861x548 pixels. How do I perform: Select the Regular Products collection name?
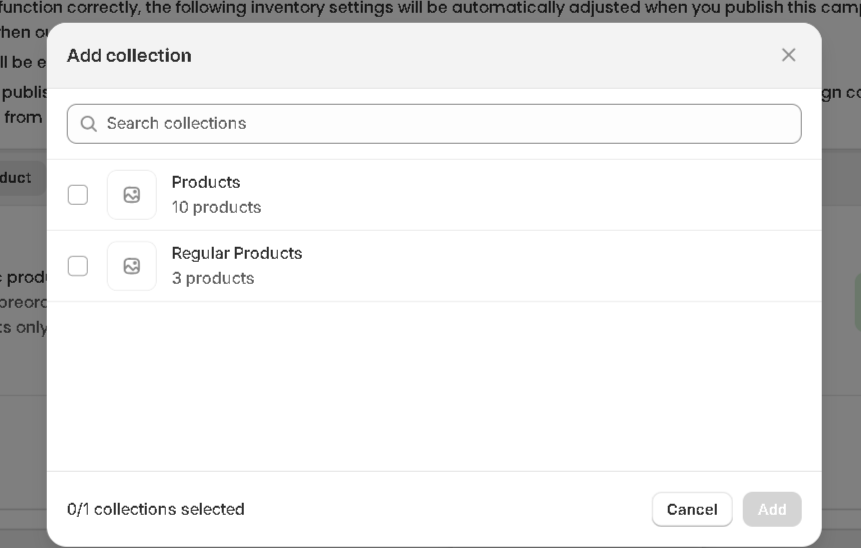click(x=237, y=253)
